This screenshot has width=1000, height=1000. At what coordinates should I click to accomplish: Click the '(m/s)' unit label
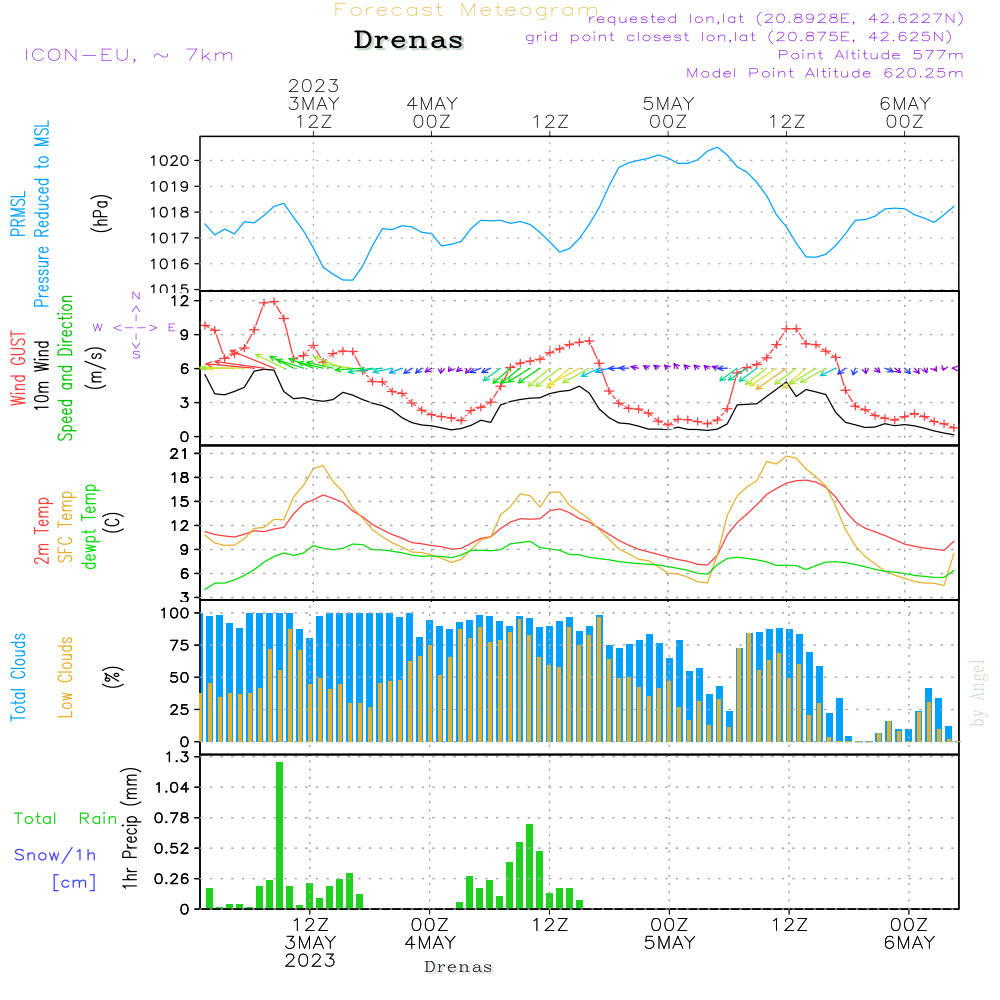[96, 369]
